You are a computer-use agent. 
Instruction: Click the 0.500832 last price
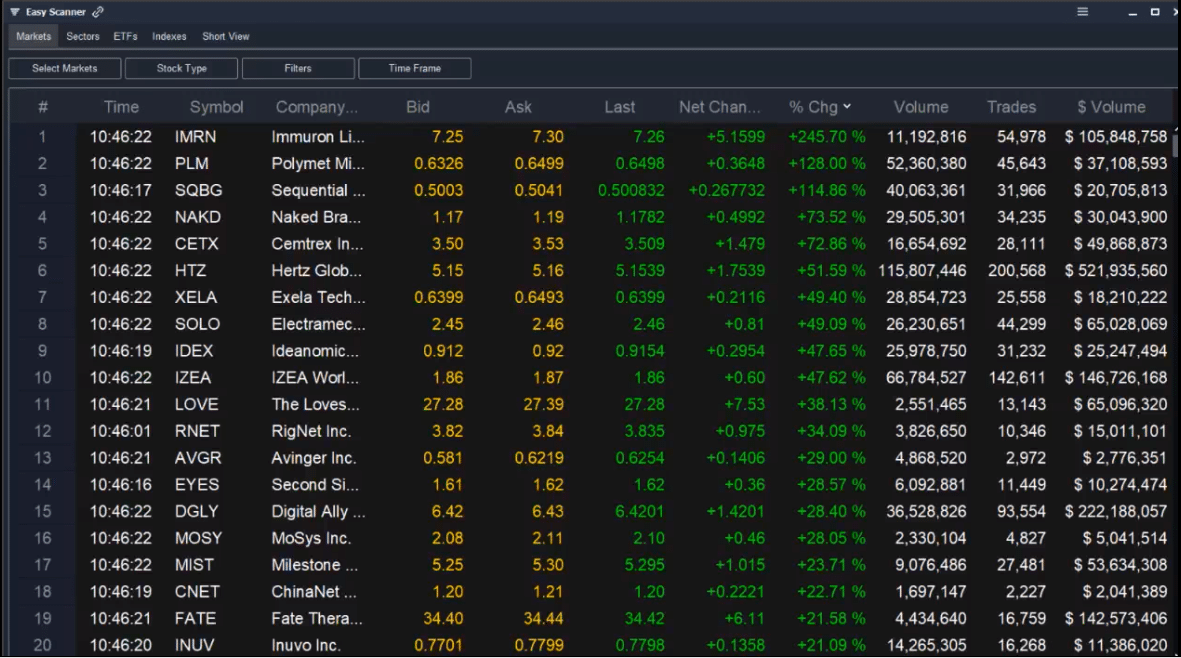(631, 190)
